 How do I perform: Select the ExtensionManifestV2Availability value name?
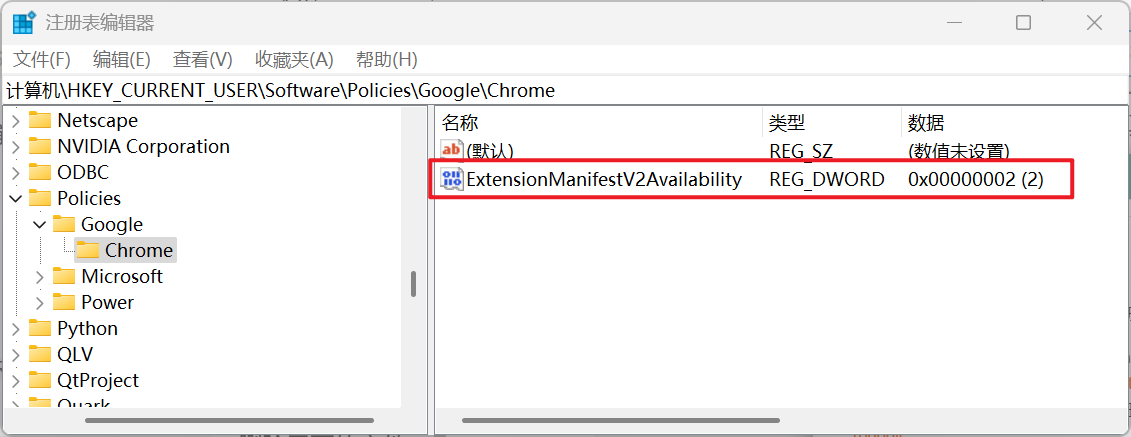604,179
